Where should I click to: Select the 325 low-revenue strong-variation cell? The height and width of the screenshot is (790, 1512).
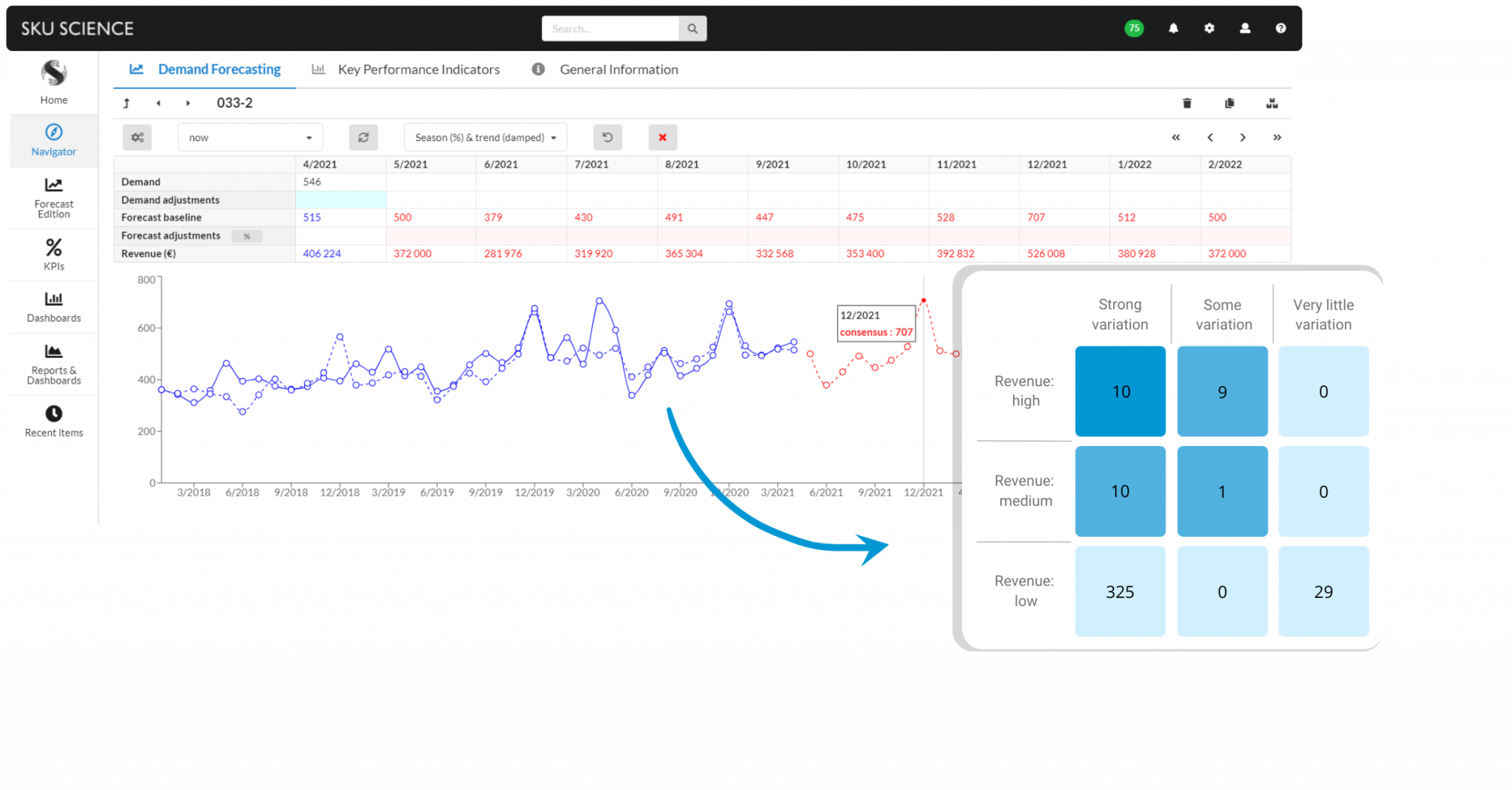1120,591
